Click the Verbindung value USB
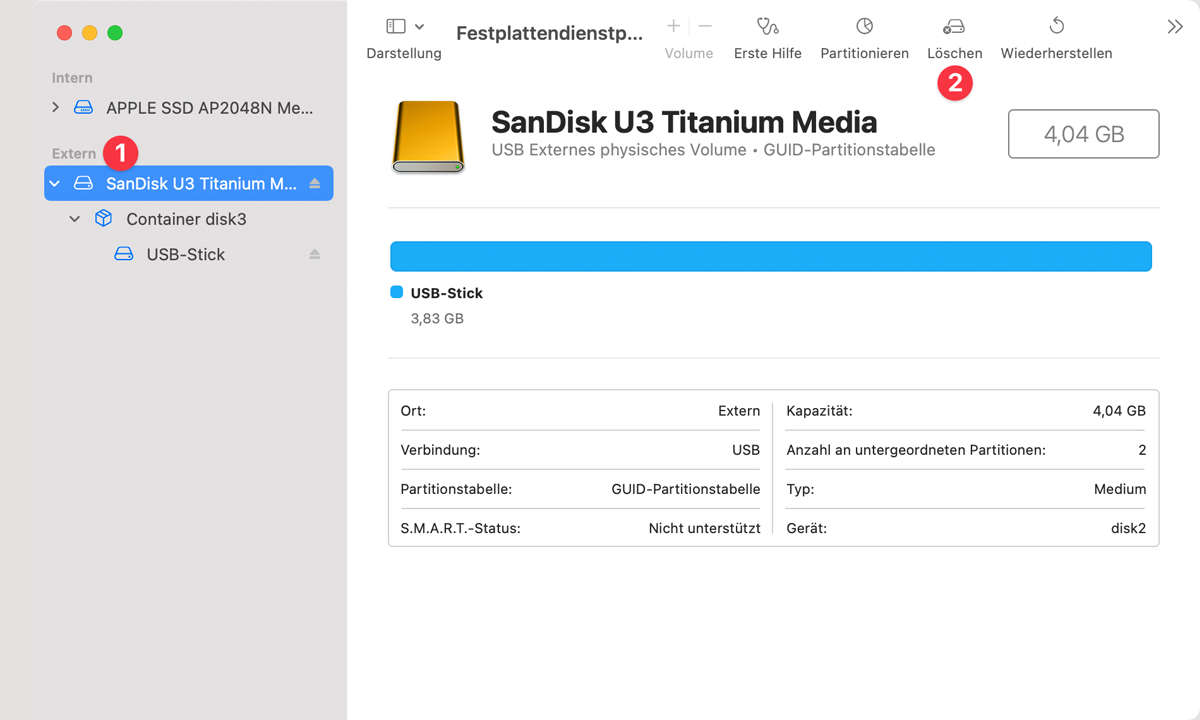This screenshot has height=720, width=1200. [x=746, y=450]
